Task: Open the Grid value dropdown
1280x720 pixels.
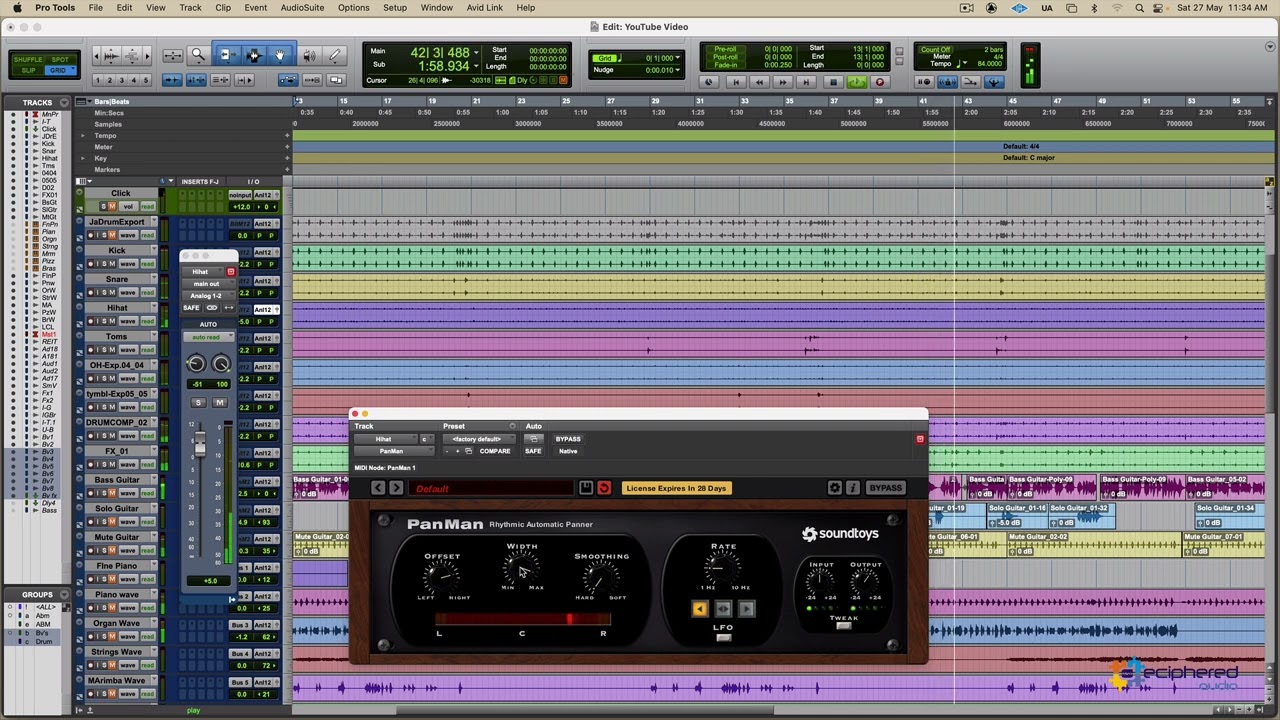Action: (x=679, y=58)
